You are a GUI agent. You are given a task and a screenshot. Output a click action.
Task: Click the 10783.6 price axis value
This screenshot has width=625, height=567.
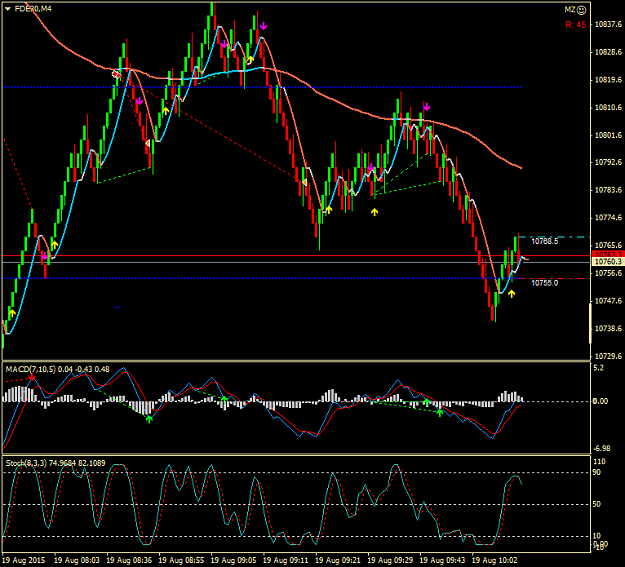click(x=608, y=190)
